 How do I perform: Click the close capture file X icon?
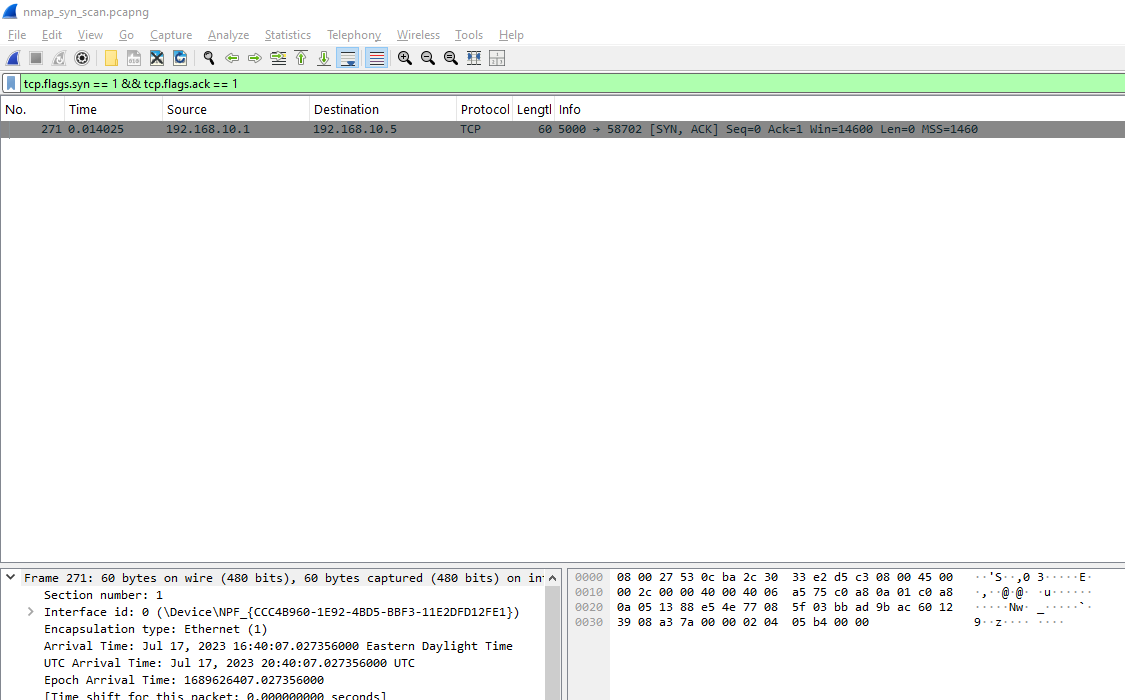click(156, 57)
